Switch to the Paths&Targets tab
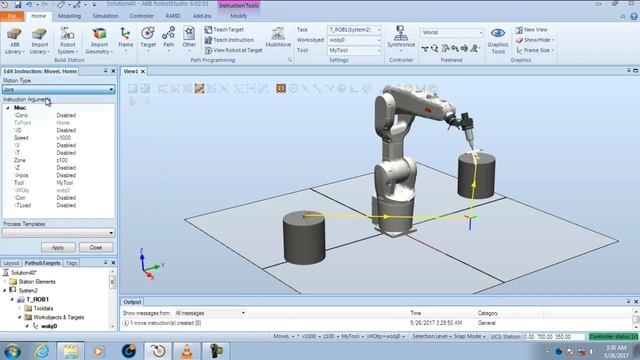Image resolution: width=640 pixels, height=360 pixels. [x=42, y=263]
